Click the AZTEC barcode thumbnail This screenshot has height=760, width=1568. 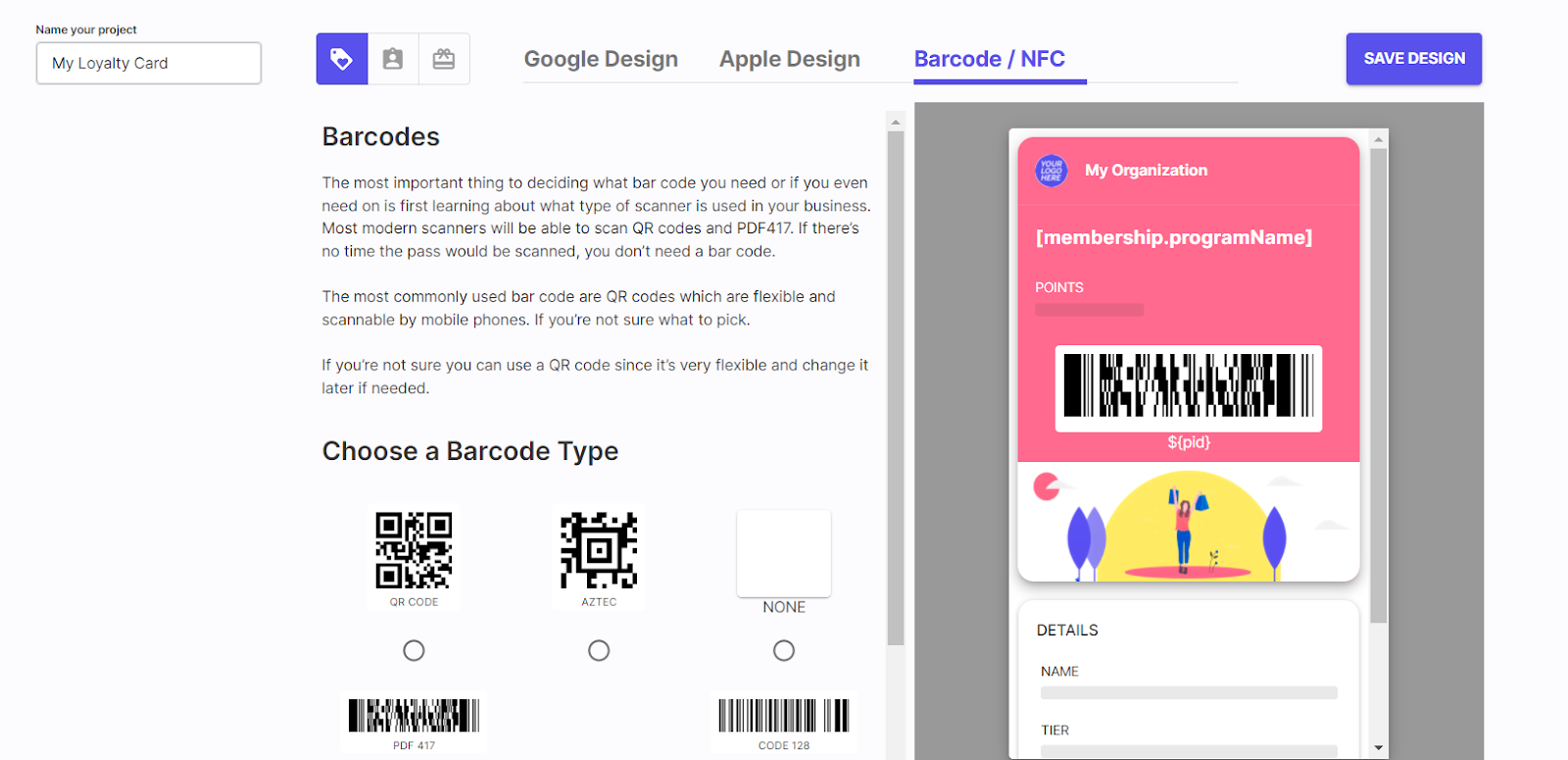(x=599, y=557)
